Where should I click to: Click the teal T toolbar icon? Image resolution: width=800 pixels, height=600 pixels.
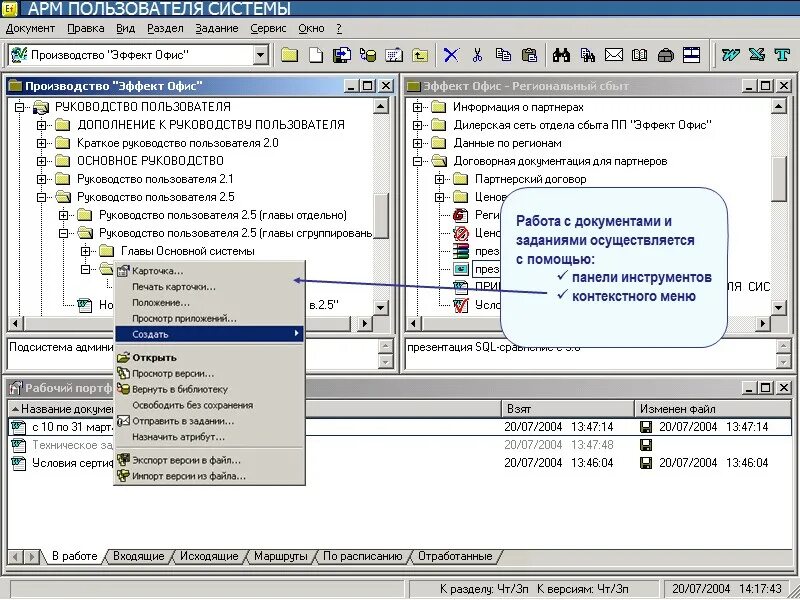pos(782,55)
